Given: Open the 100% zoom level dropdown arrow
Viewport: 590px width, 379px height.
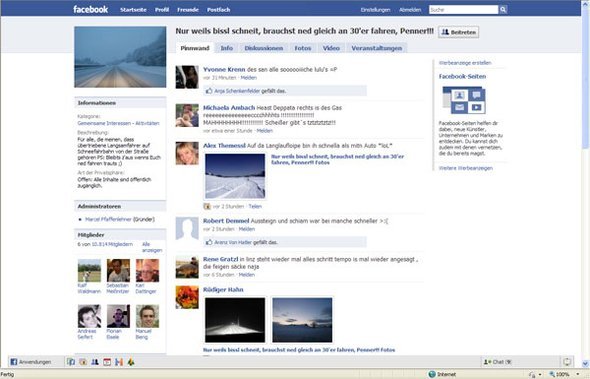Looking at the screenshot, I should pyautogui.click(x=578, y=374).
